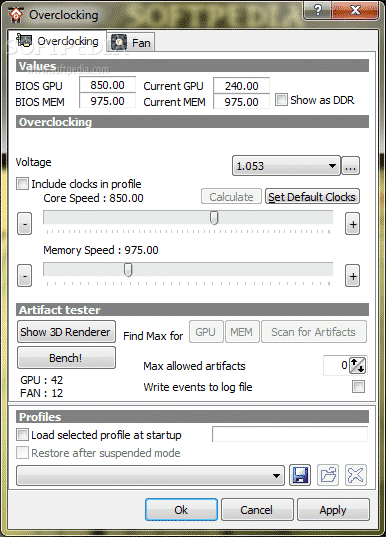Click the voltage ellipsis button
The image size is (386, 537).
(350, 166)
